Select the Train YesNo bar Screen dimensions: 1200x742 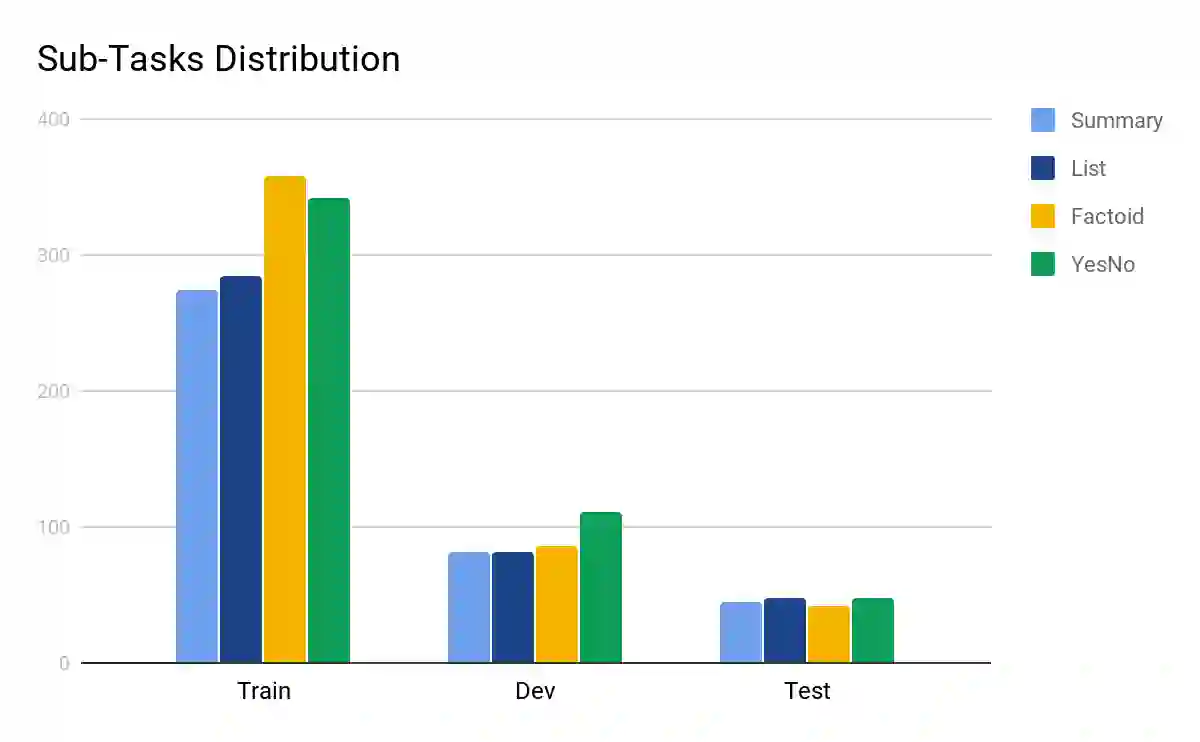(329, 430)
